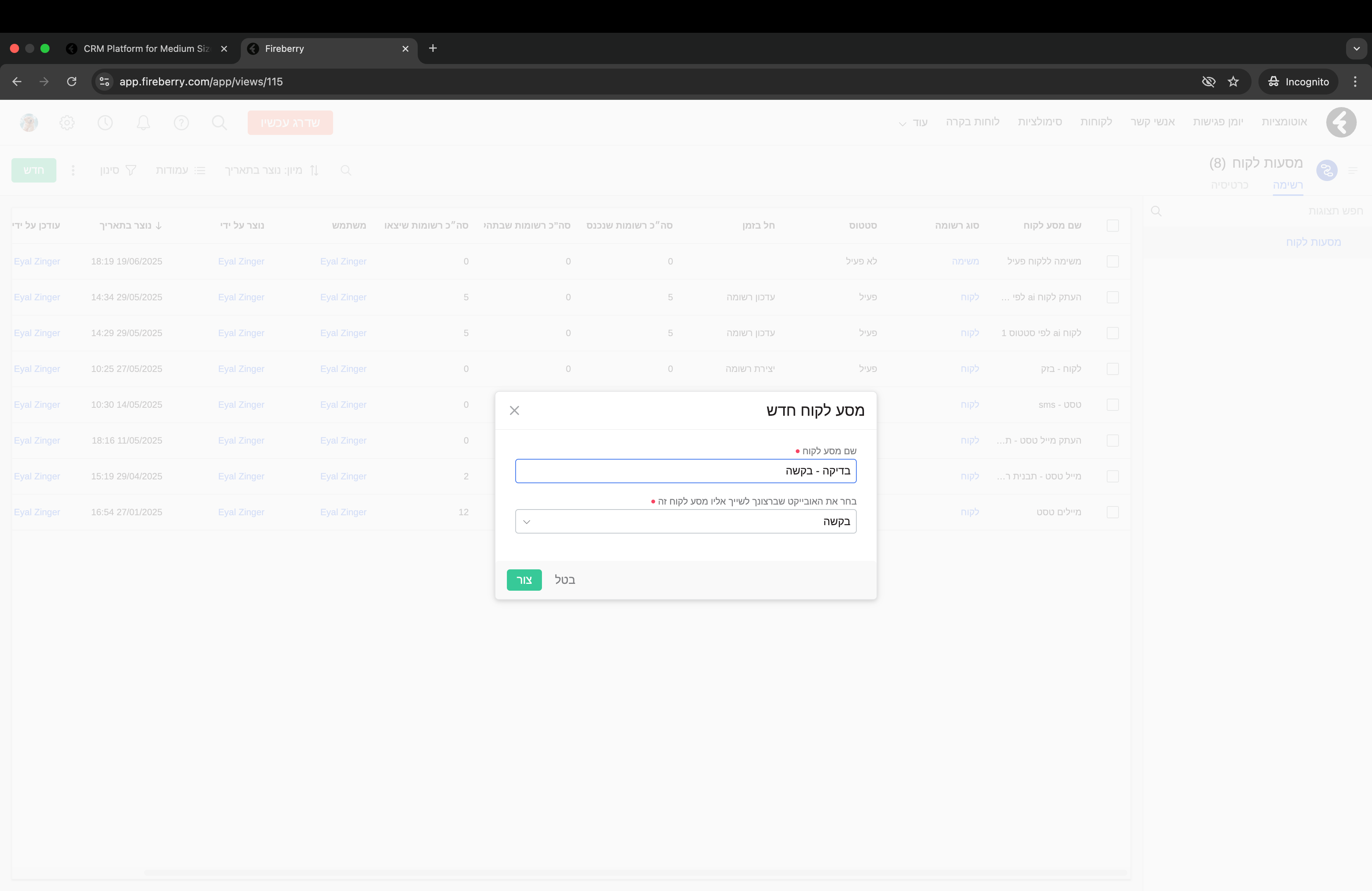1372x891 pixels.
Task: Click the sort arrows icon near מיון
Action: tap(314, 170)
